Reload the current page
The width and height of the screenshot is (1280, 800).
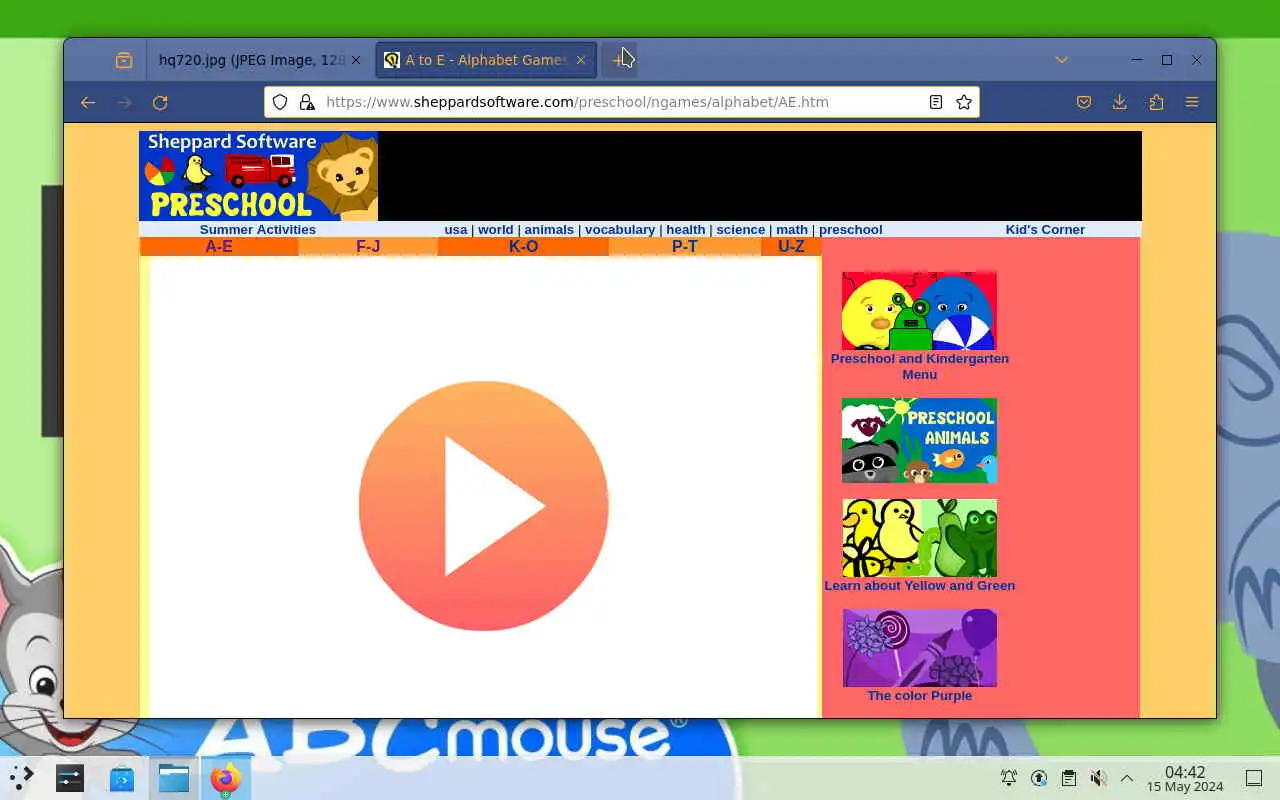coord(160,102)
